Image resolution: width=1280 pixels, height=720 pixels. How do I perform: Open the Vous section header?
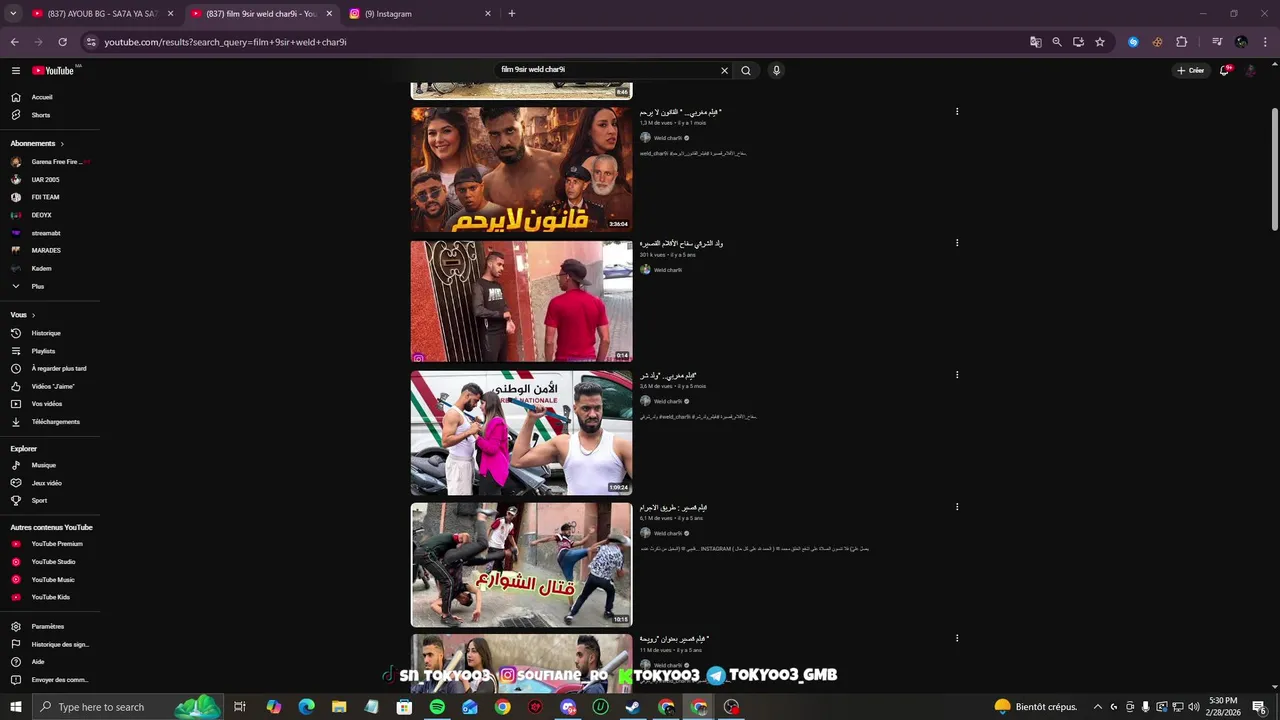click(x=23, y=315)
